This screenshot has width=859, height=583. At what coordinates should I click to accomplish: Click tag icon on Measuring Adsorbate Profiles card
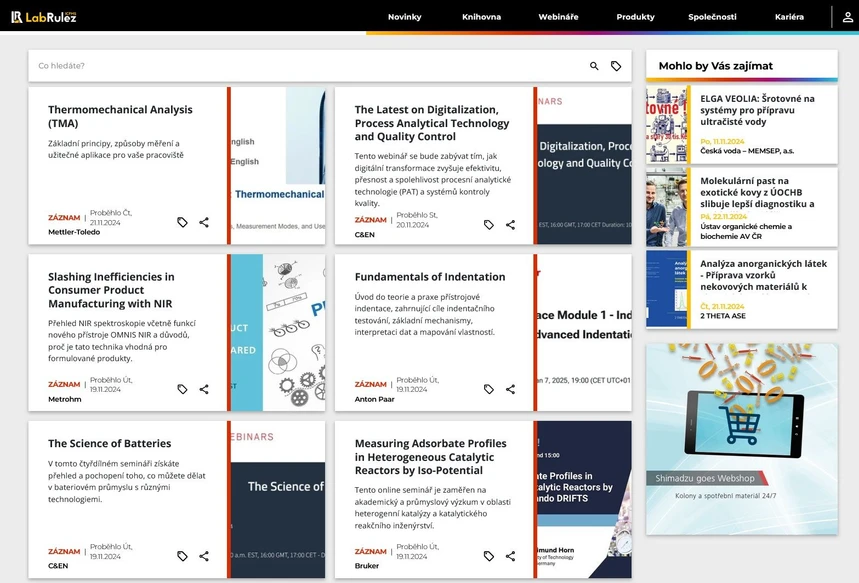click(489, 556)
